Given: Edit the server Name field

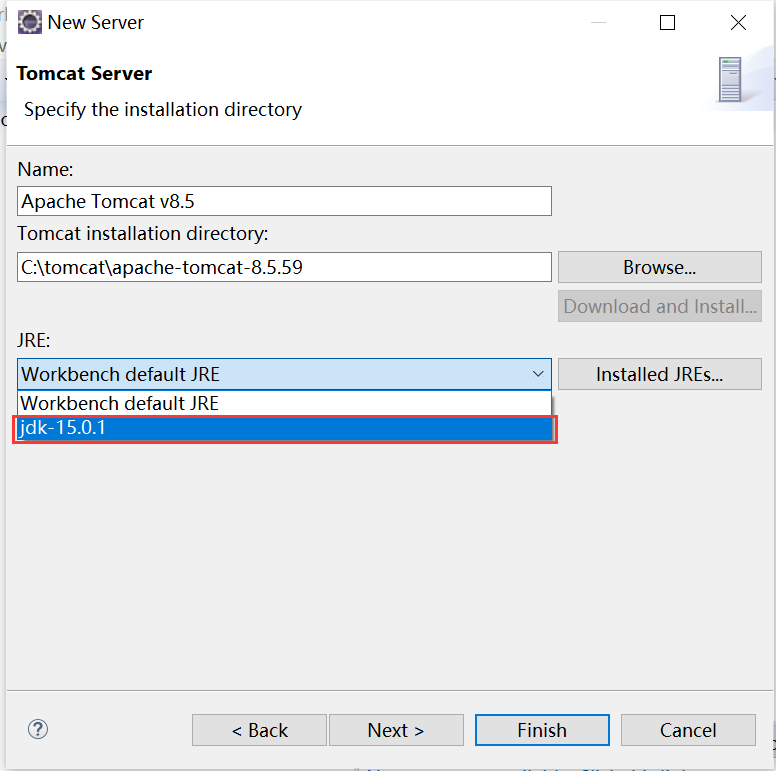Looking at the screenshot, I should click(x=284, y=201).
